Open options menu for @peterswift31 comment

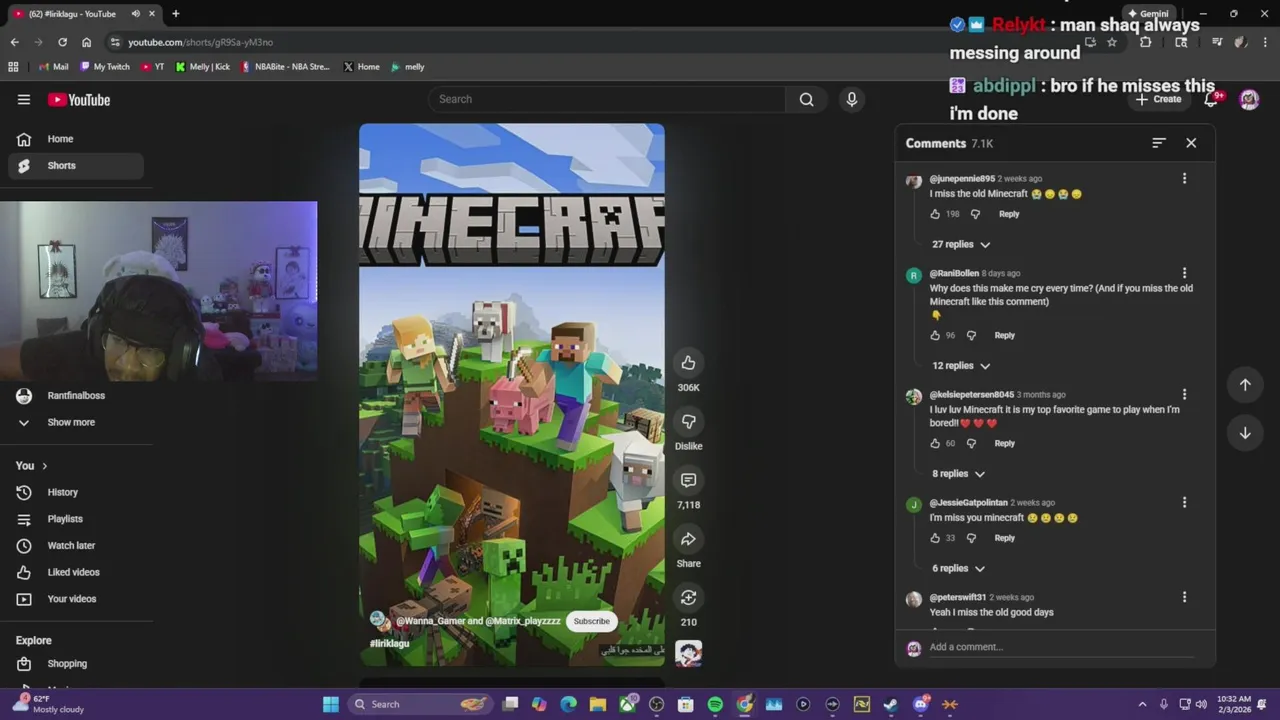click(1184, 597)
